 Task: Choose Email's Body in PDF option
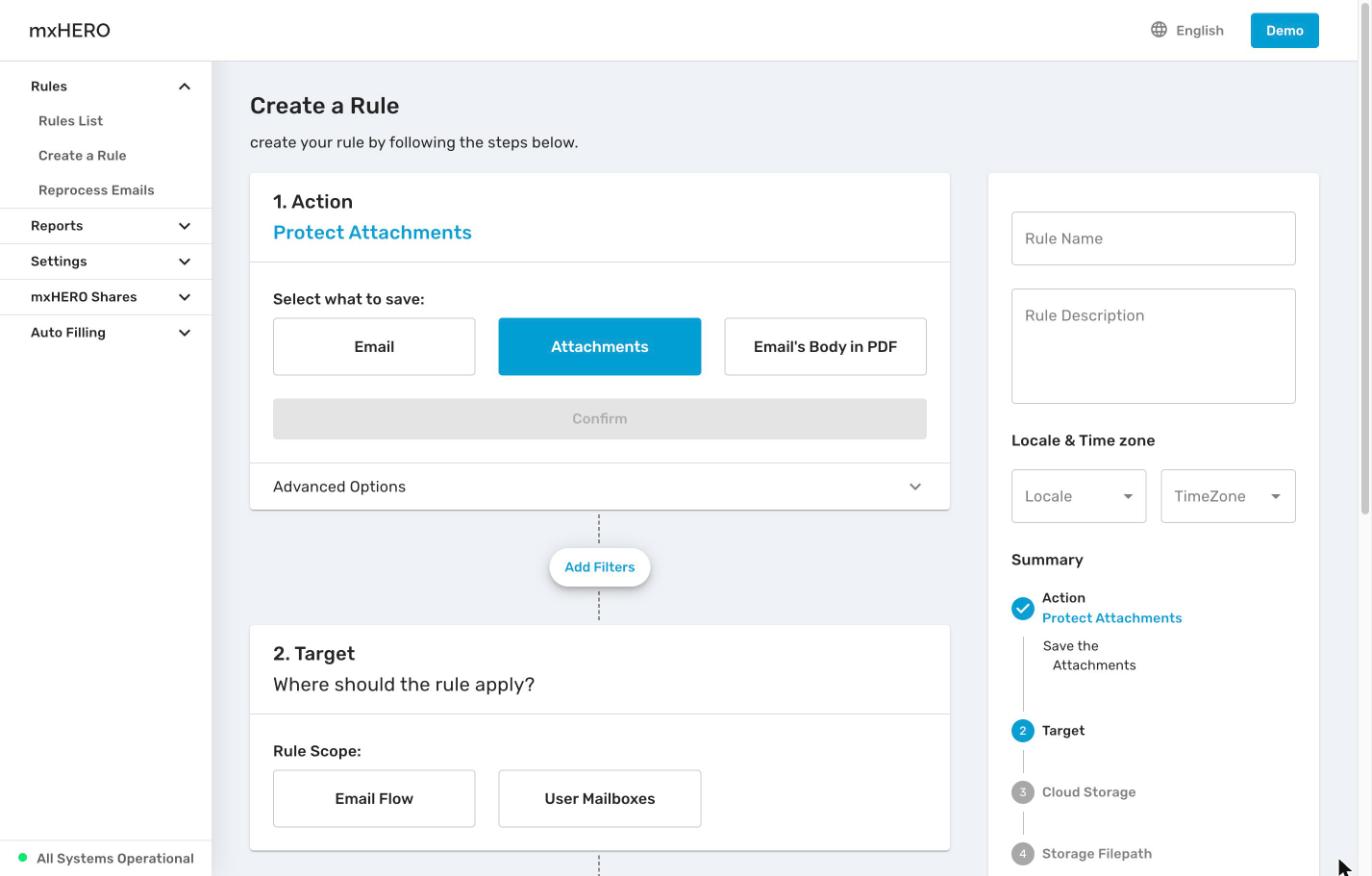(x=825, y=347)
